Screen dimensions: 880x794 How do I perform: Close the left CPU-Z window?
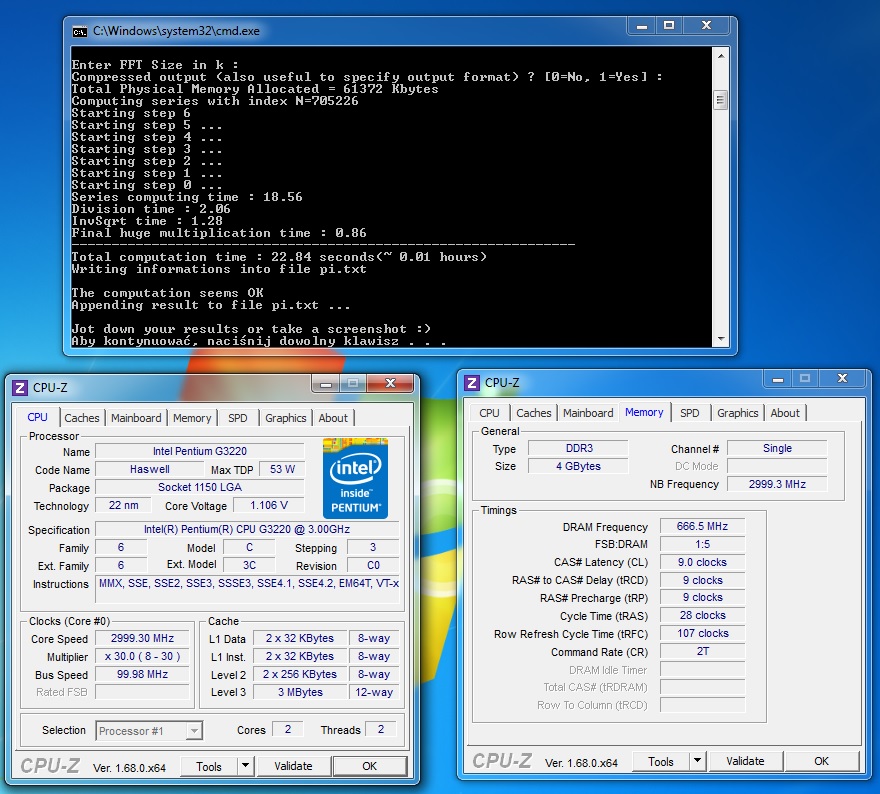click(391, 383)
